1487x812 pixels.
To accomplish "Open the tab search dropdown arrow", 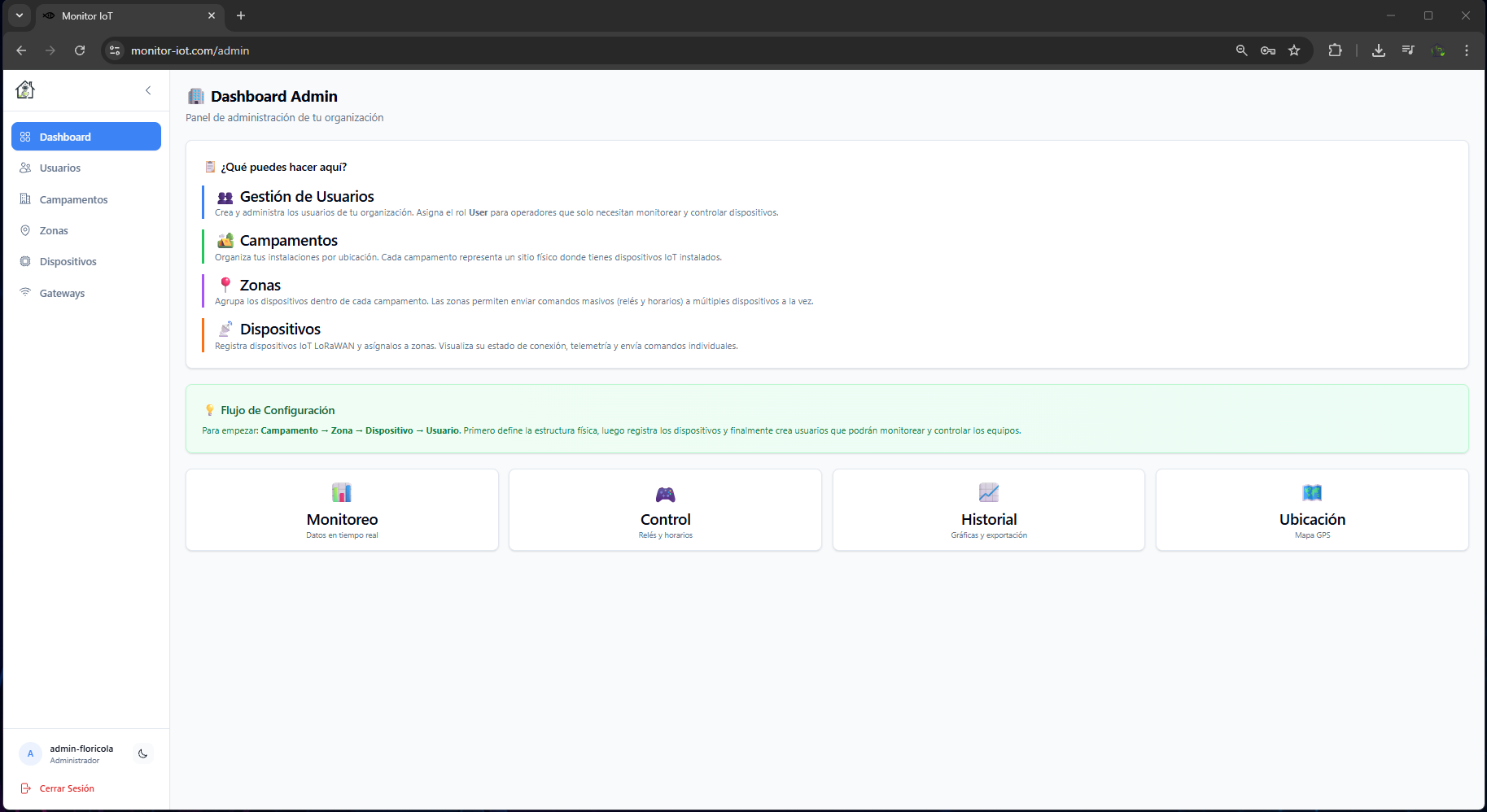I will pos(20,15).
